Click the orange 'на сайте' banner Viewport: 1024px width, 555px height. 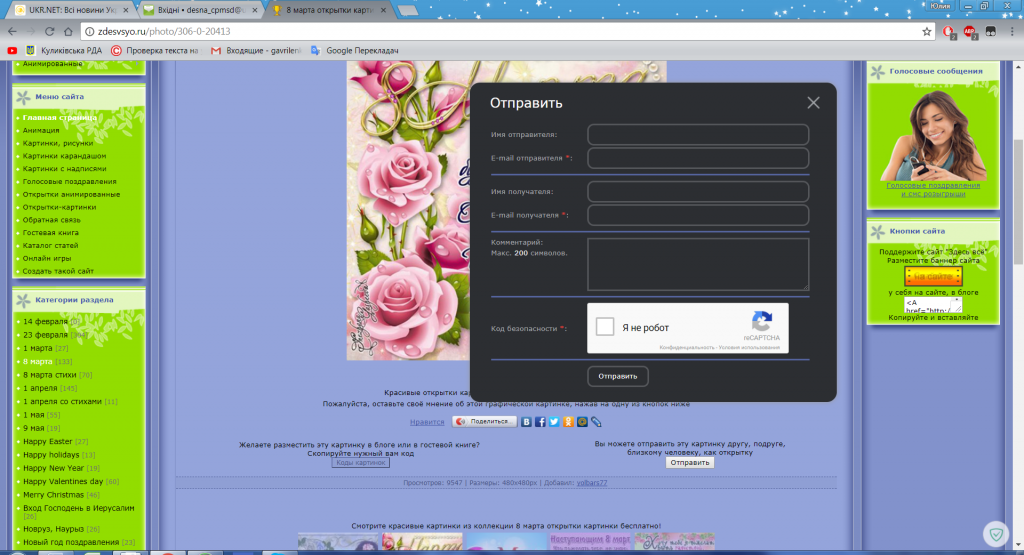coord(933,276)
